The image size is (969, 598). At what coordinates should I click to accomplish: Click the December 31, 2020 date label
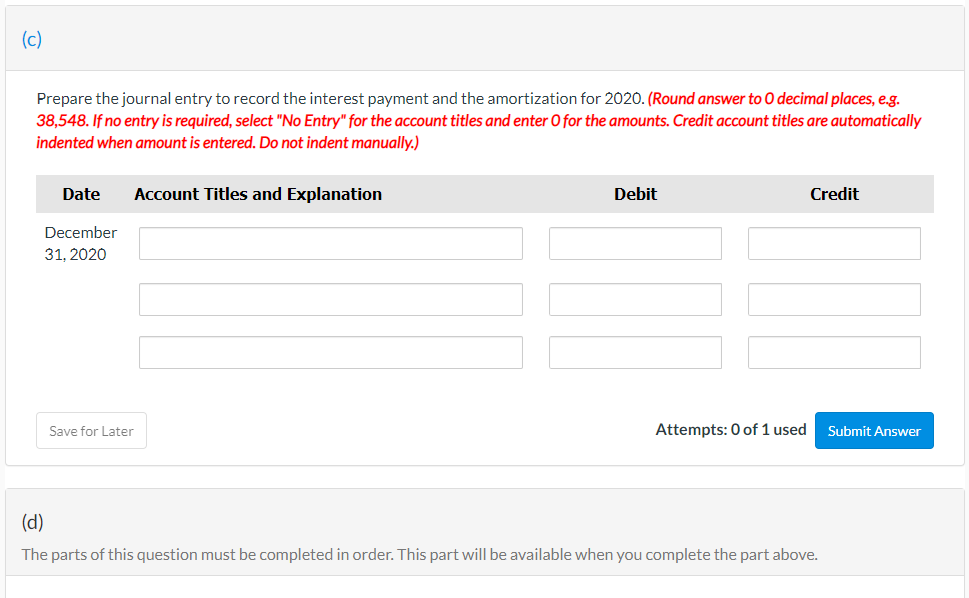(x=81, y=243)
